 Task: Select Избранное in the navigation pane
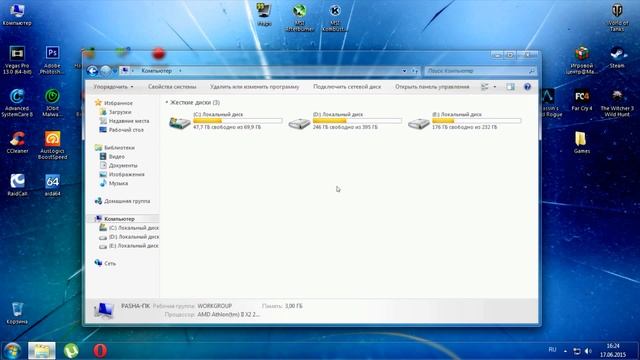click(118, 103)
